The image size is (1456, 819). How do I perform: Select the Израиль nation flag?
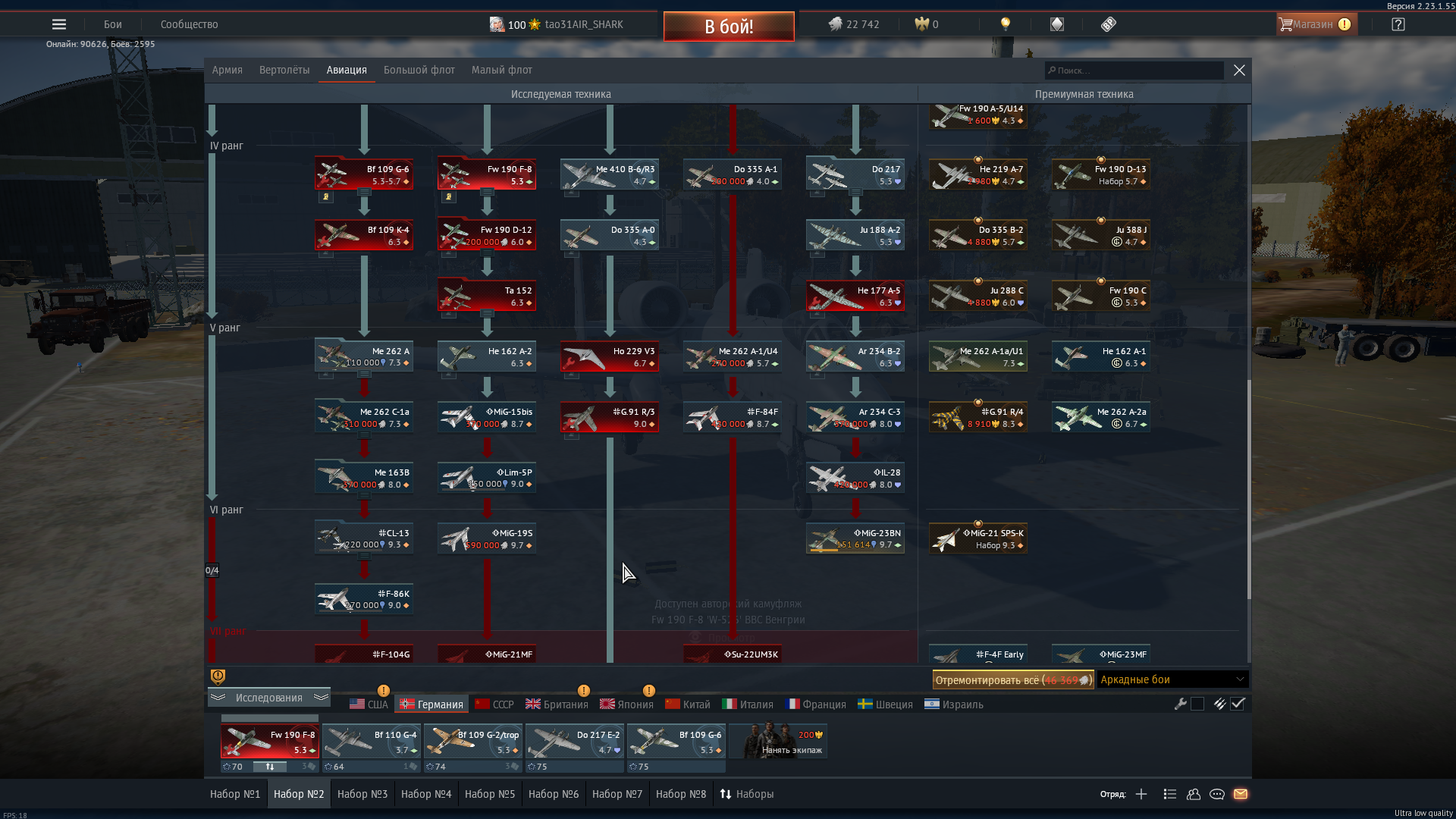tap(932, 704)
